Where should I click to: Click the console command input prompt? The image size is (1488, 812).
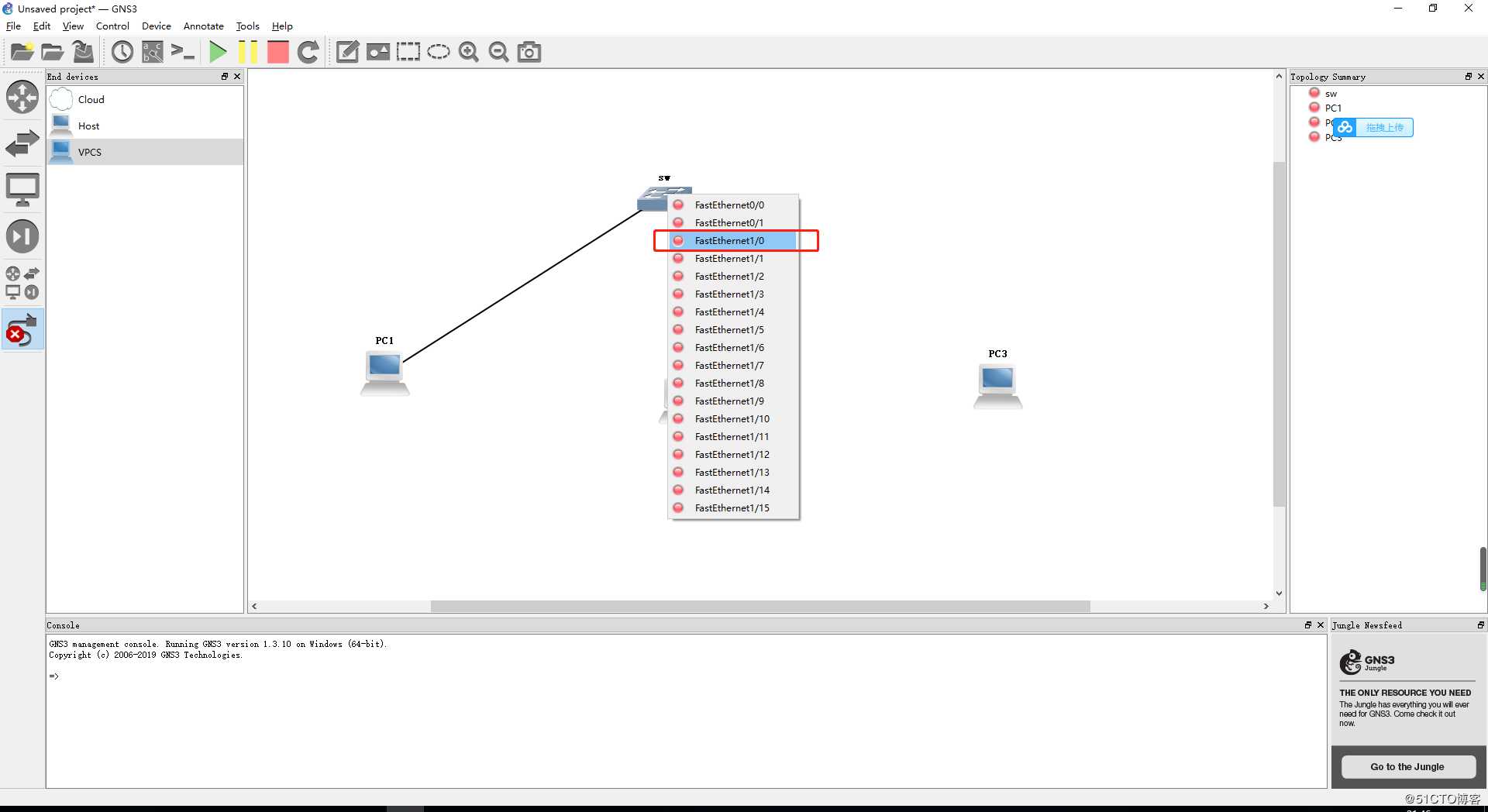tap(54, 676)
